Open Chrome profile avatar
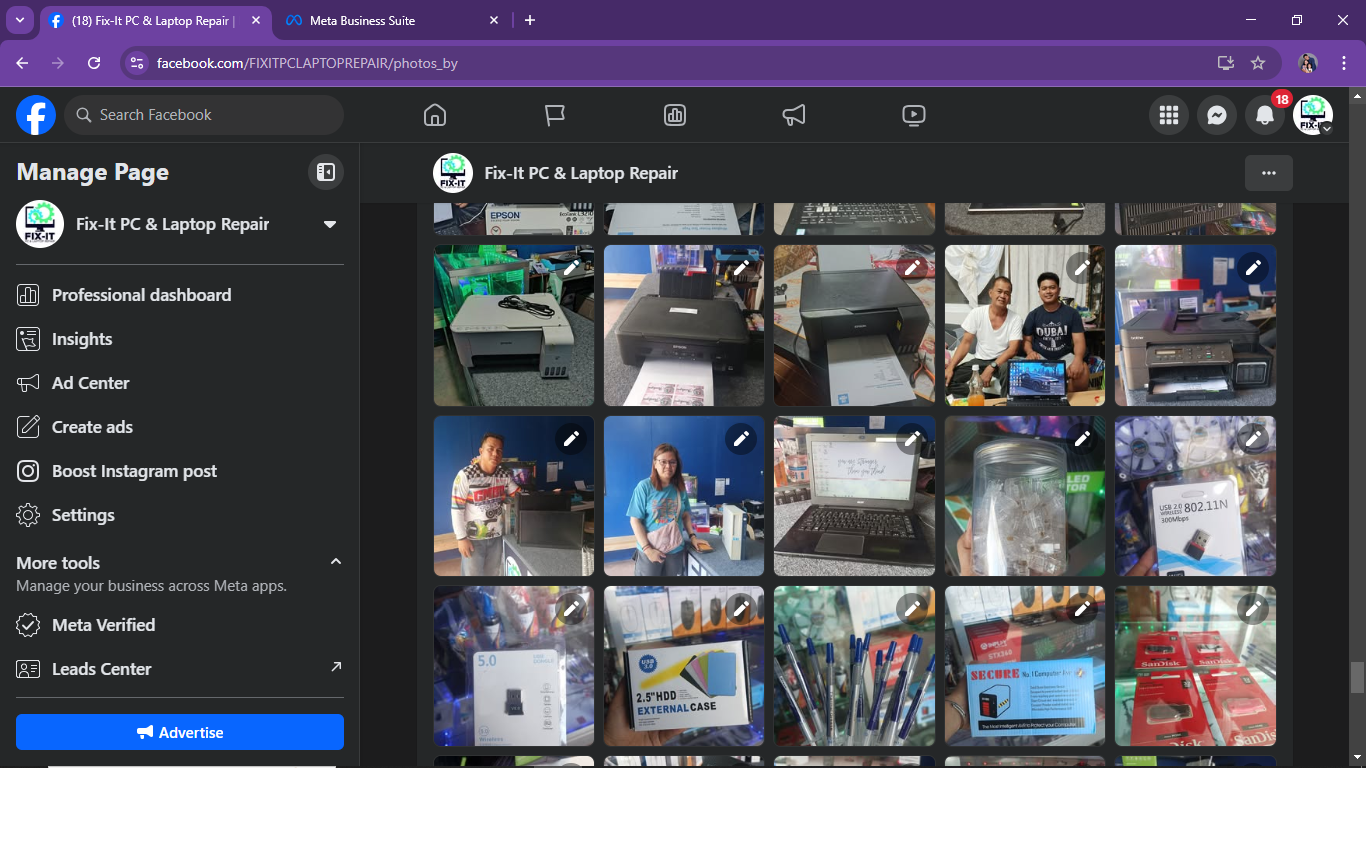1366x866 pixels. [x=1308, y=63]
